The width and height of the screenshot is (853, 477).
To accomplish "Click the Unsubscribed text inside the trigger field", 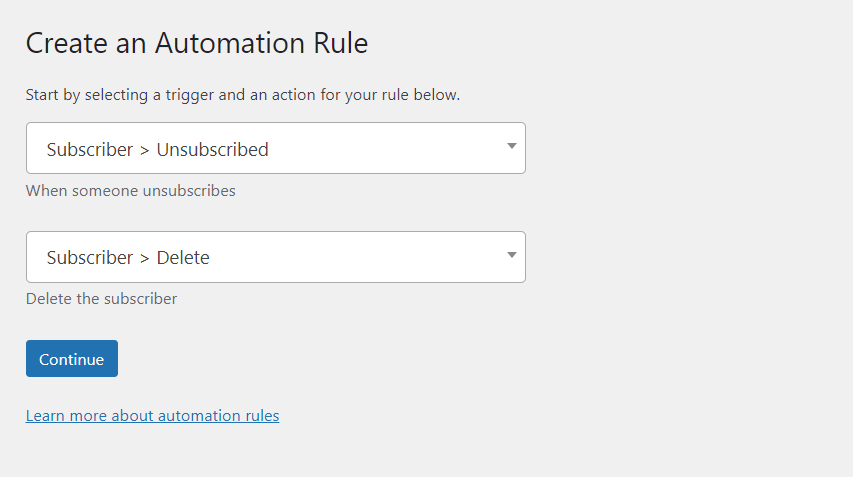I will click(x=213, y=150).
